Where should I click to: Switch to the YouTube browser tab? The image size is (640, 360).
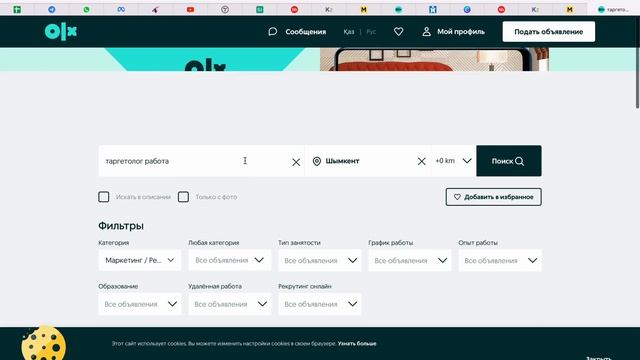click(x=190, y=9)
